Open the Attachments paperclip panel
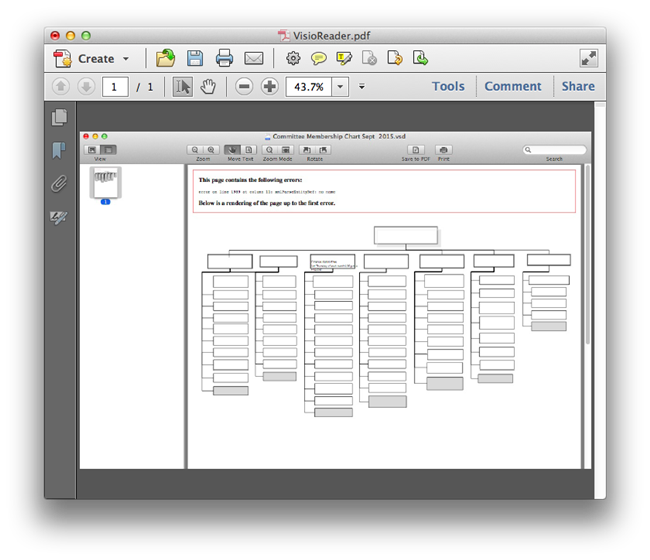Viewport: 650px width, 560px height. 60,183
